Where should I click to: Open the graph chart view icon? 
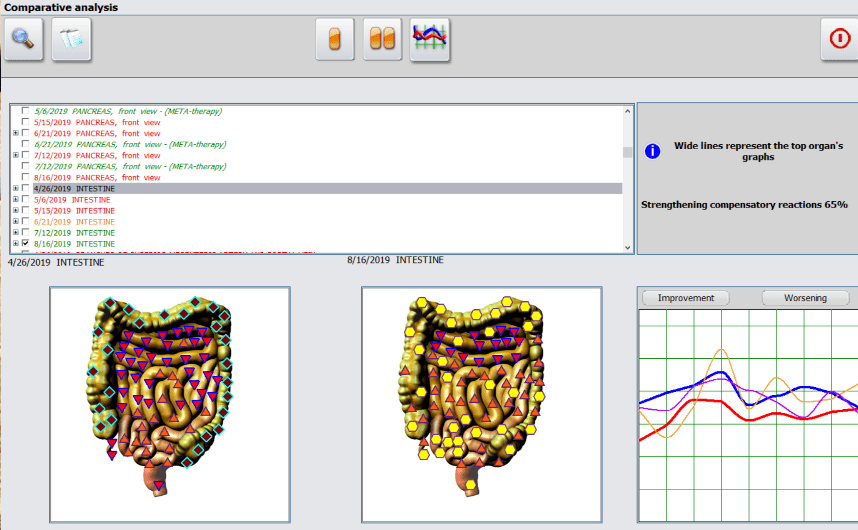[x=430, y=40]
